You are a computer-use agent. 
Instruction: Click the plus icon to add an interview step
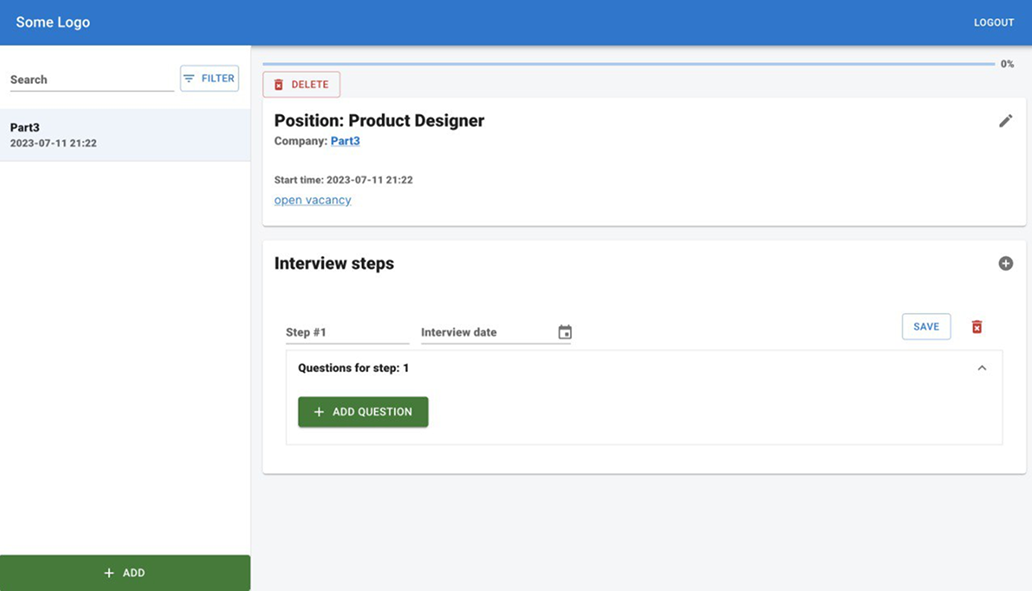(1006, 263)
